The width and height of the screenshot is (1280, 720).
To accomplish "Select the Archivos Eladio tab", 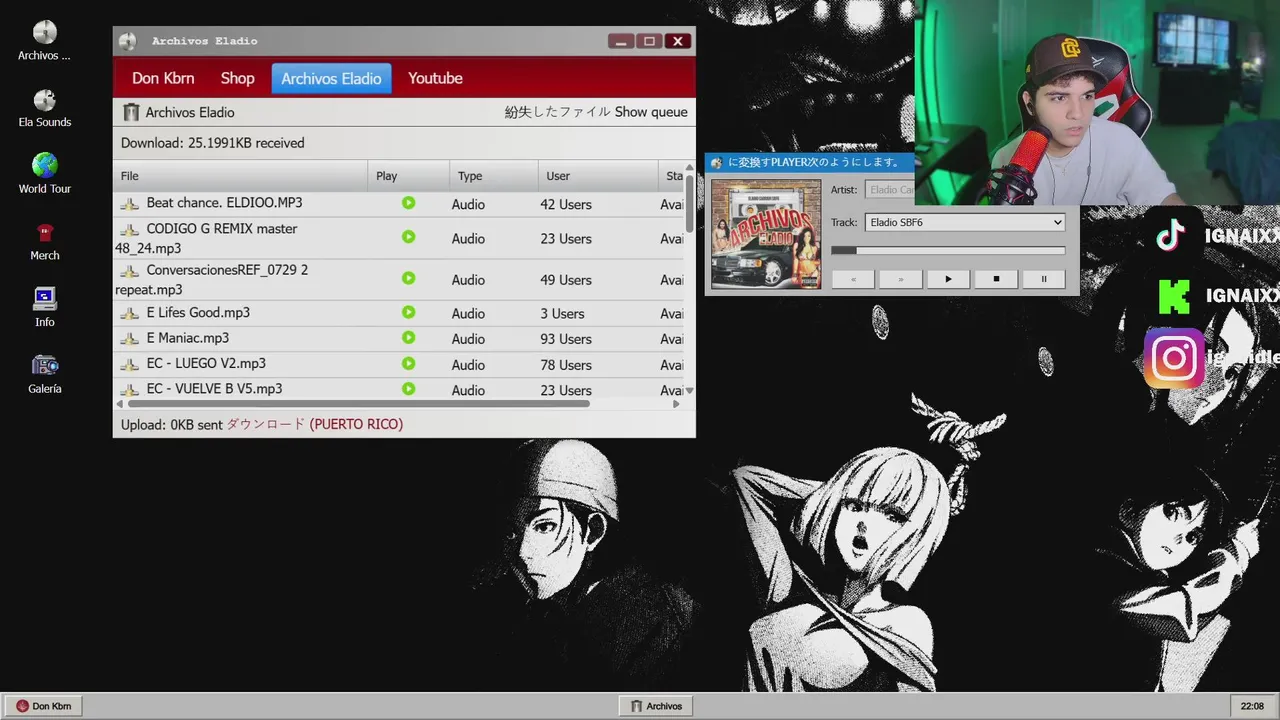I will coord(331,78).
